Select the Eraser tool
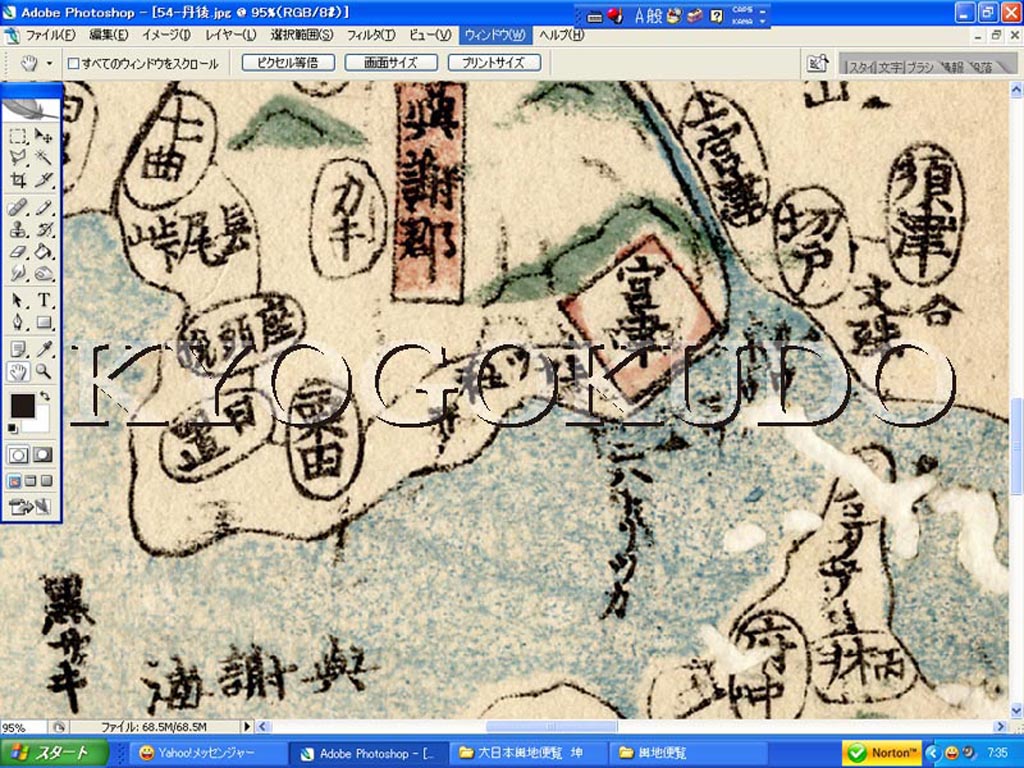This screenshot has width=1024, height=768. coord(18,251)
